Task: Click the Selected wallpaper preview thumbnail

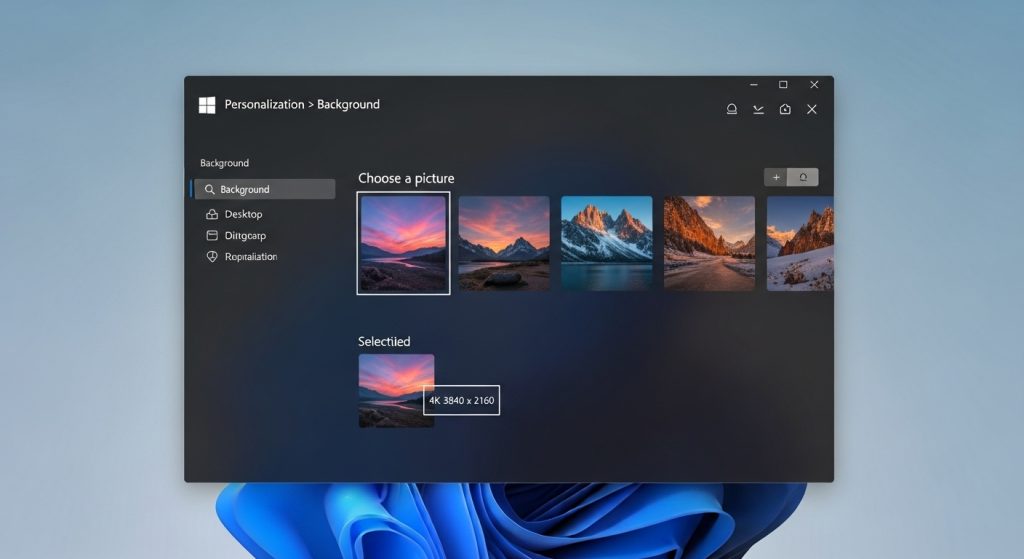Action: coord(396,391)
